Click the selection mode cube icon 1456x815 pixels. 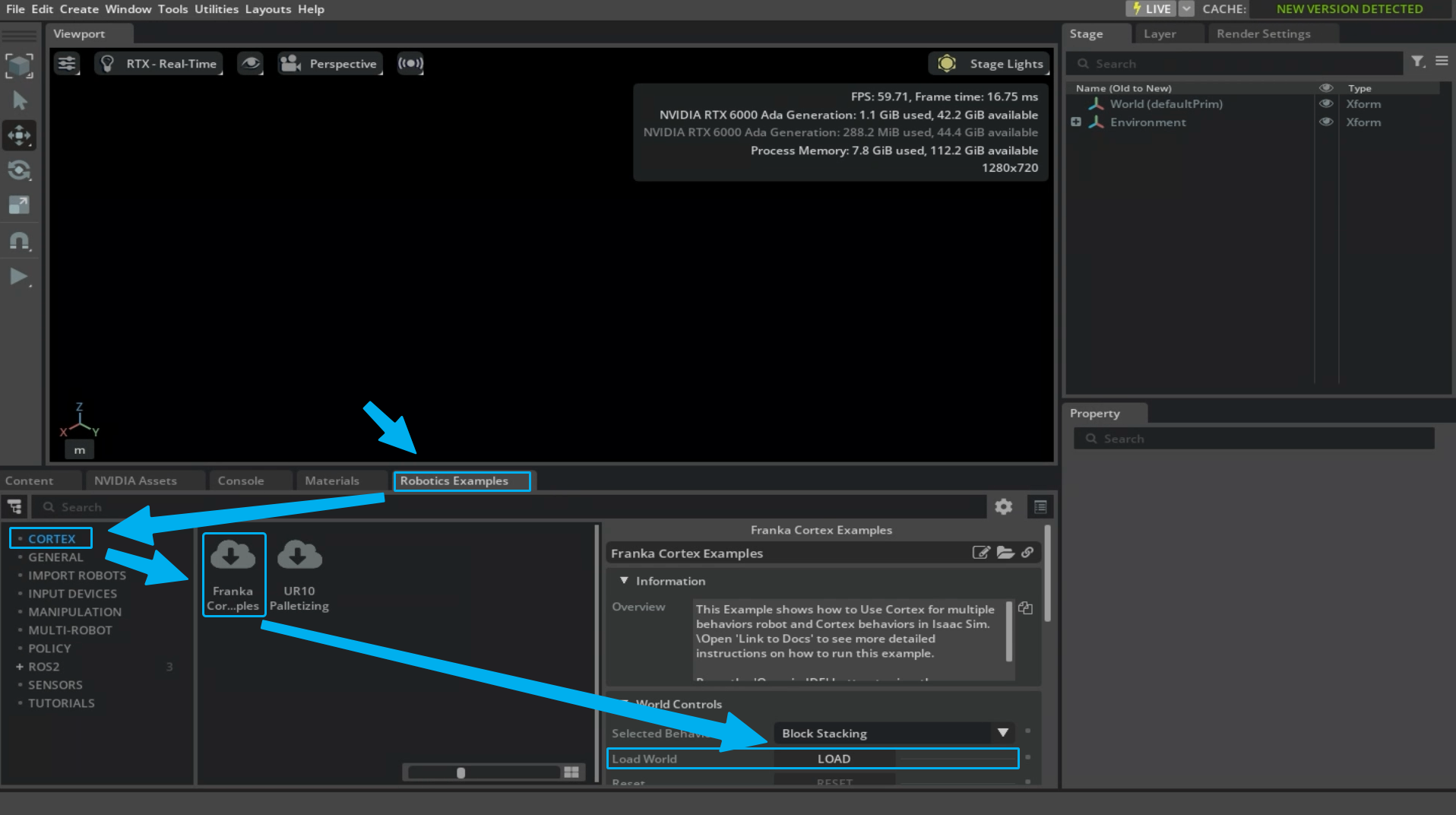(20, 65)
